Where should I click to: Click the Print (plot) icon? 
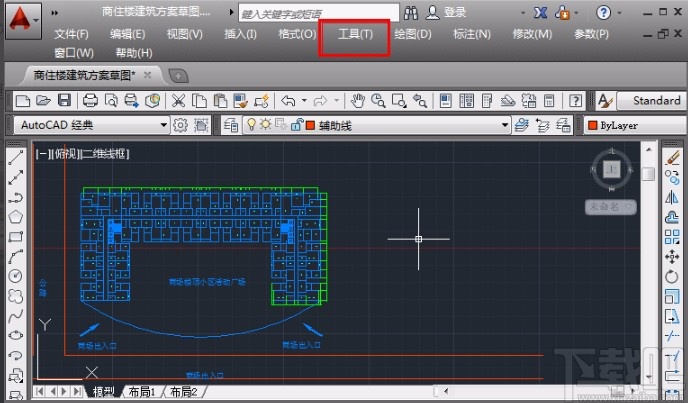pyautogui.click(x=90, y=100)
